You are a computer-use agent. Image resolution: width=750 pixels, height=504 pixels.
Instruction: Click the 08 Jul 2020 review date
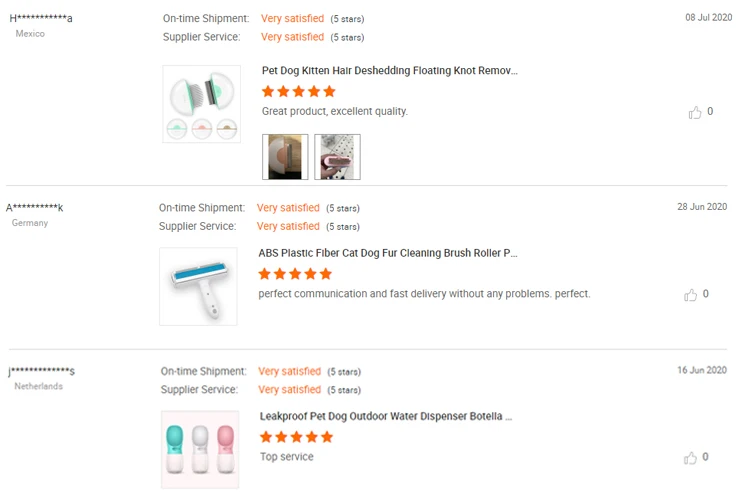(x=708, y=18)
